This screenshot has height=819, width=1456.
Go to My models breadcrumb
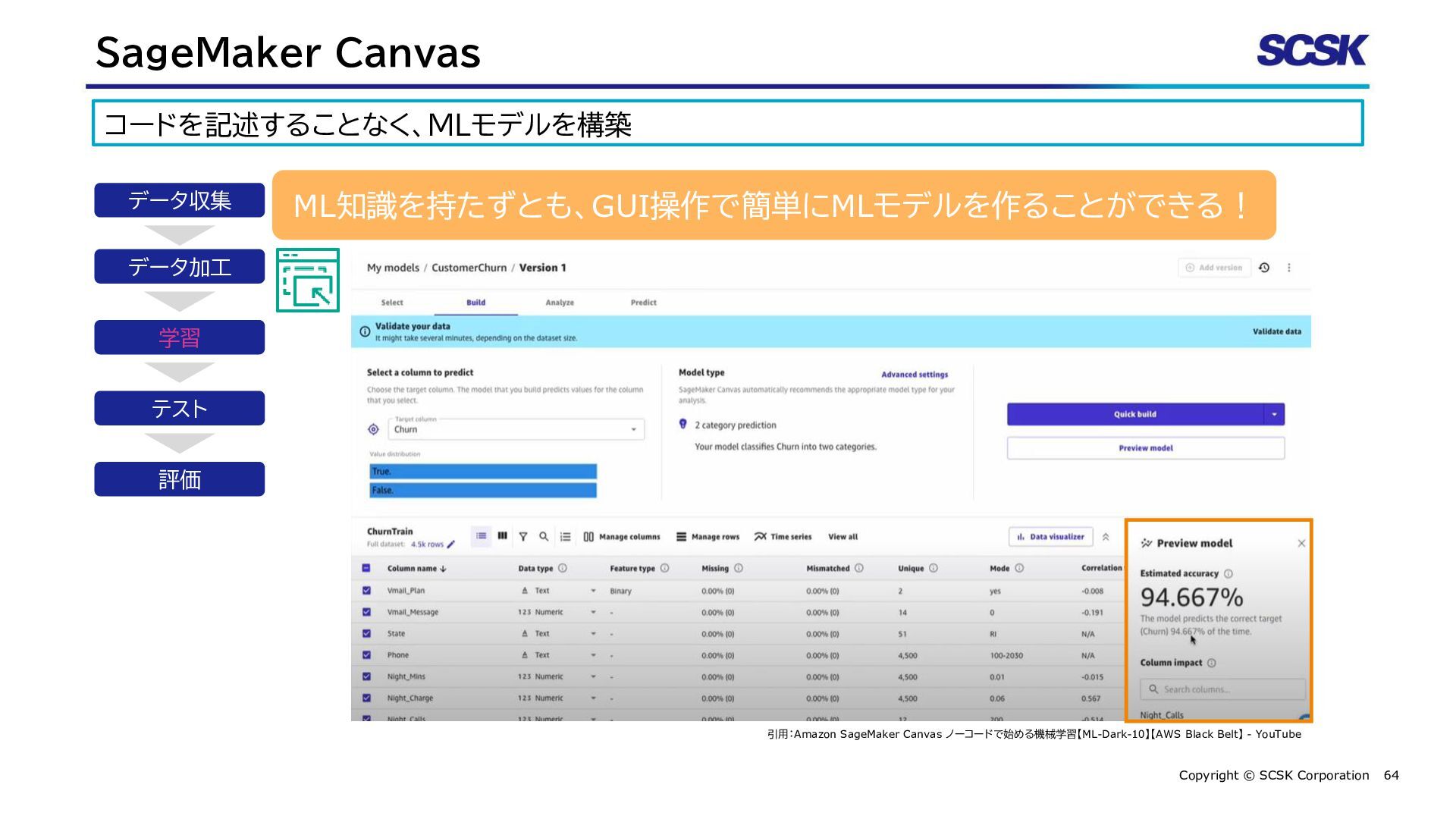click(393, 268)
